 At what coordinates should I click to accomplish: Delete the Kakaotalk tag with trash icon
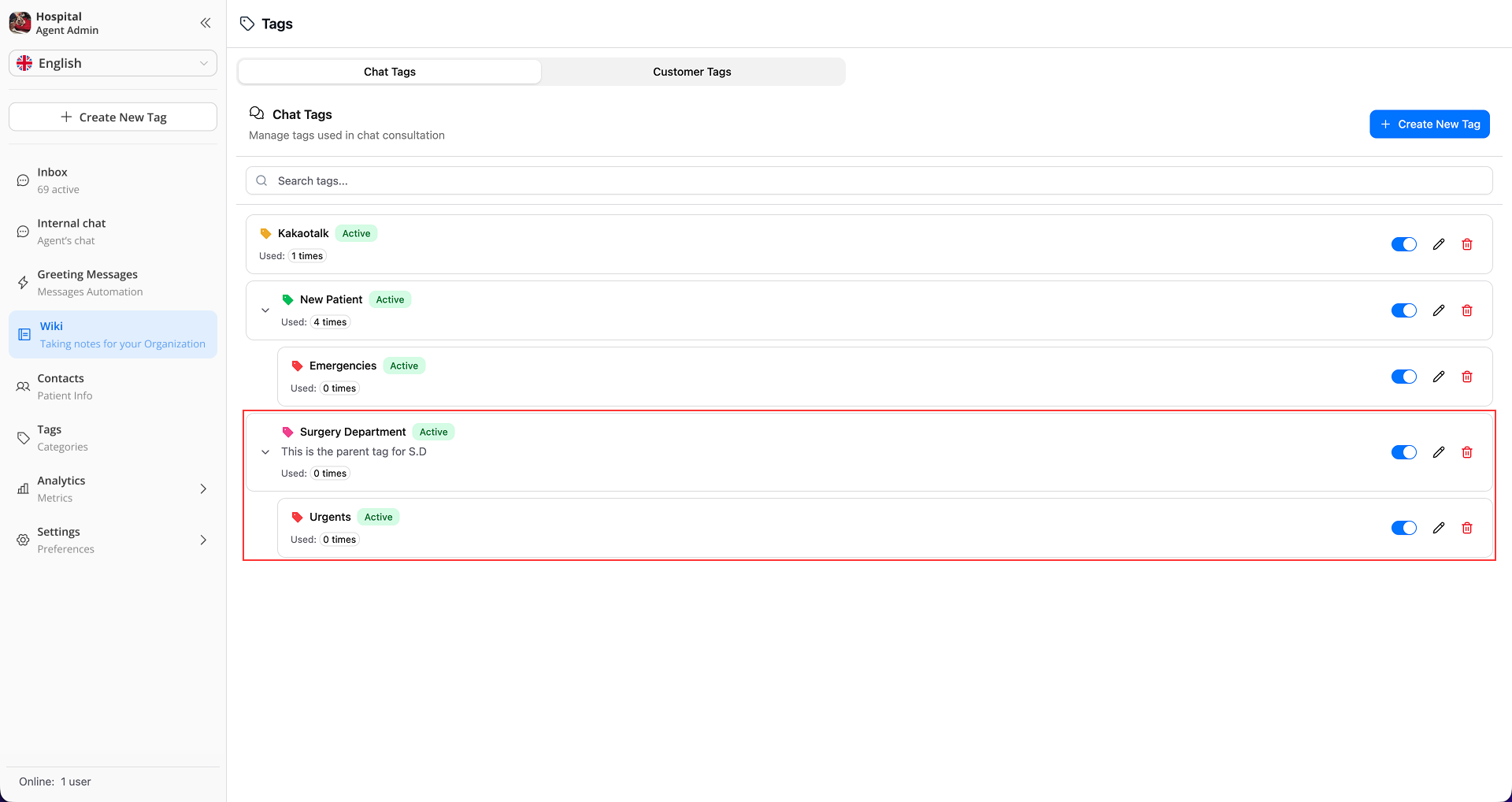click(1466, 244)
